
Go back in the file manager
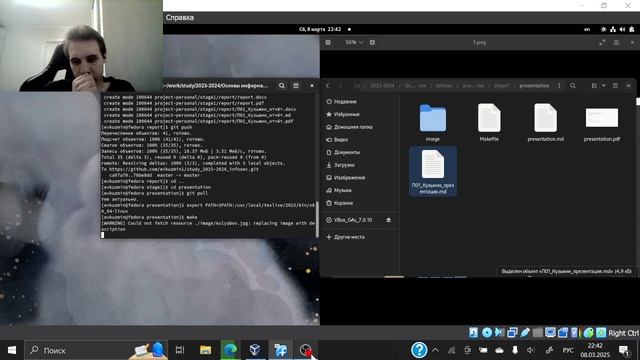coord(327,86)
